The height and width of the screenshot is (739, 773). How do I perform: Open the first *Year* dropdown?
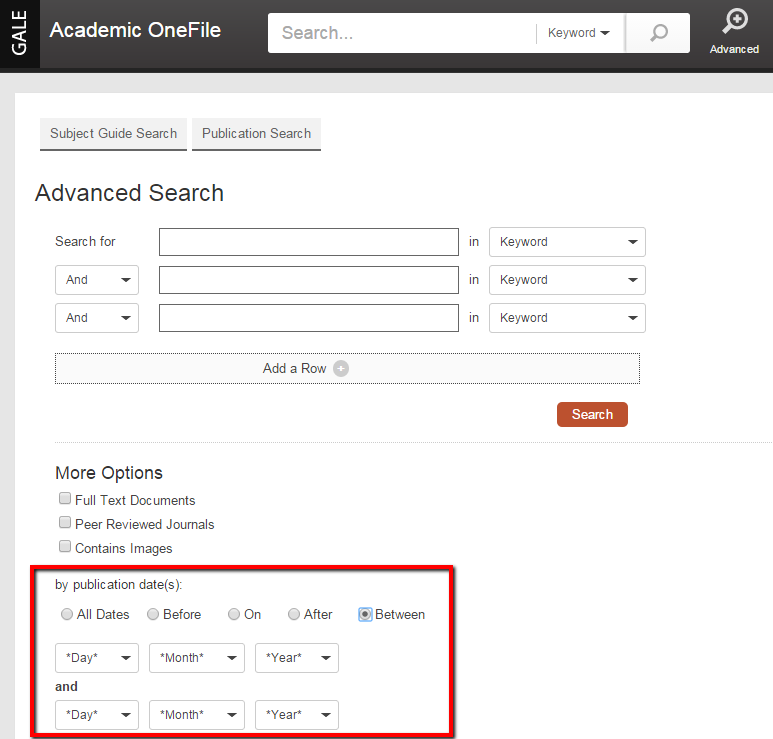pos(297,658)
